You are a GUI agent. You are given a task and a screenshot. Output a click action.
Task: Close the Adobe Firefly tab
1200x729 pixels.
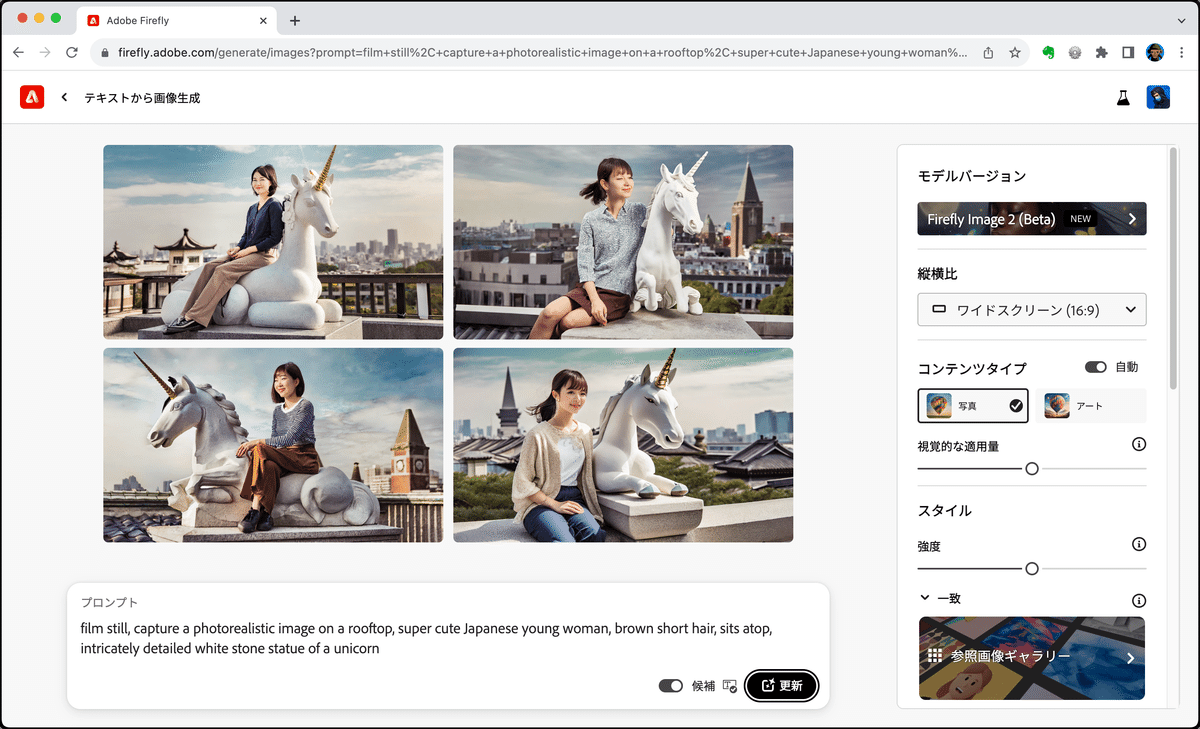tap(263, 20)
